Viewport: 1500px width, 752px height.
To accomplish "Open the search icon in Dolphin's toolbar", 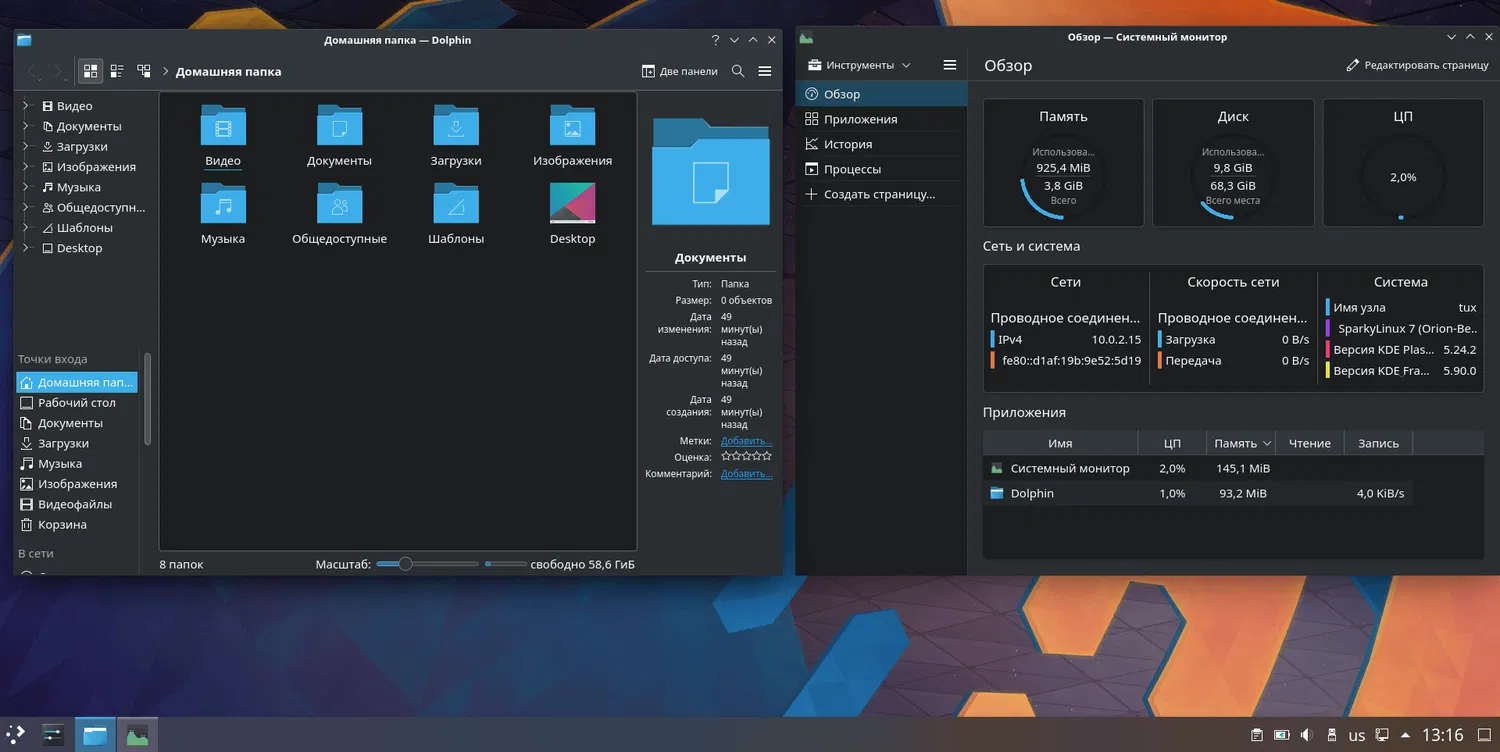I will 738,71.
